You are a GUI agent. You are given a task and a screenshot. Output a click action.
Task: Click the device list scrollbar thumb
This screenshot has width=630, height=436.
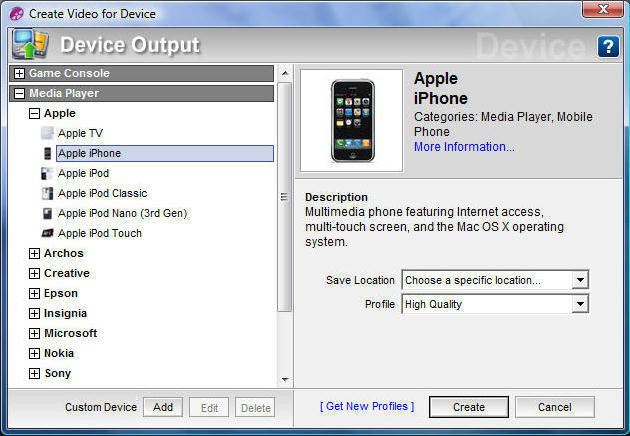click(284, 197)
